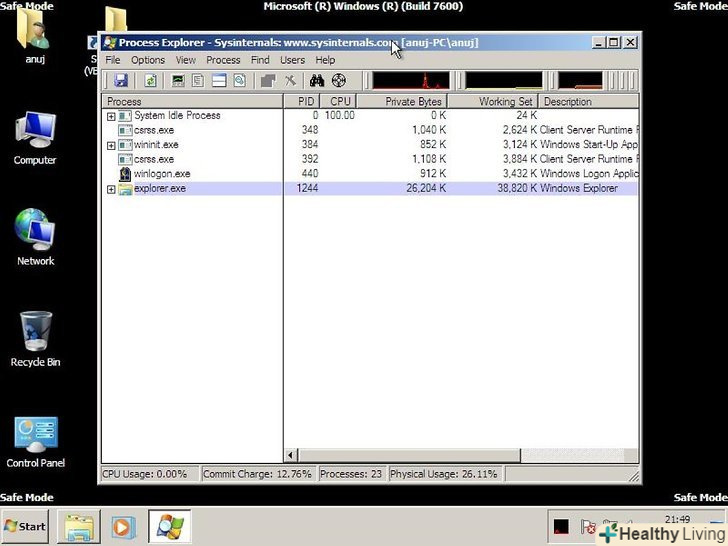Click the Windows Start button

click(x=25, y=526)
